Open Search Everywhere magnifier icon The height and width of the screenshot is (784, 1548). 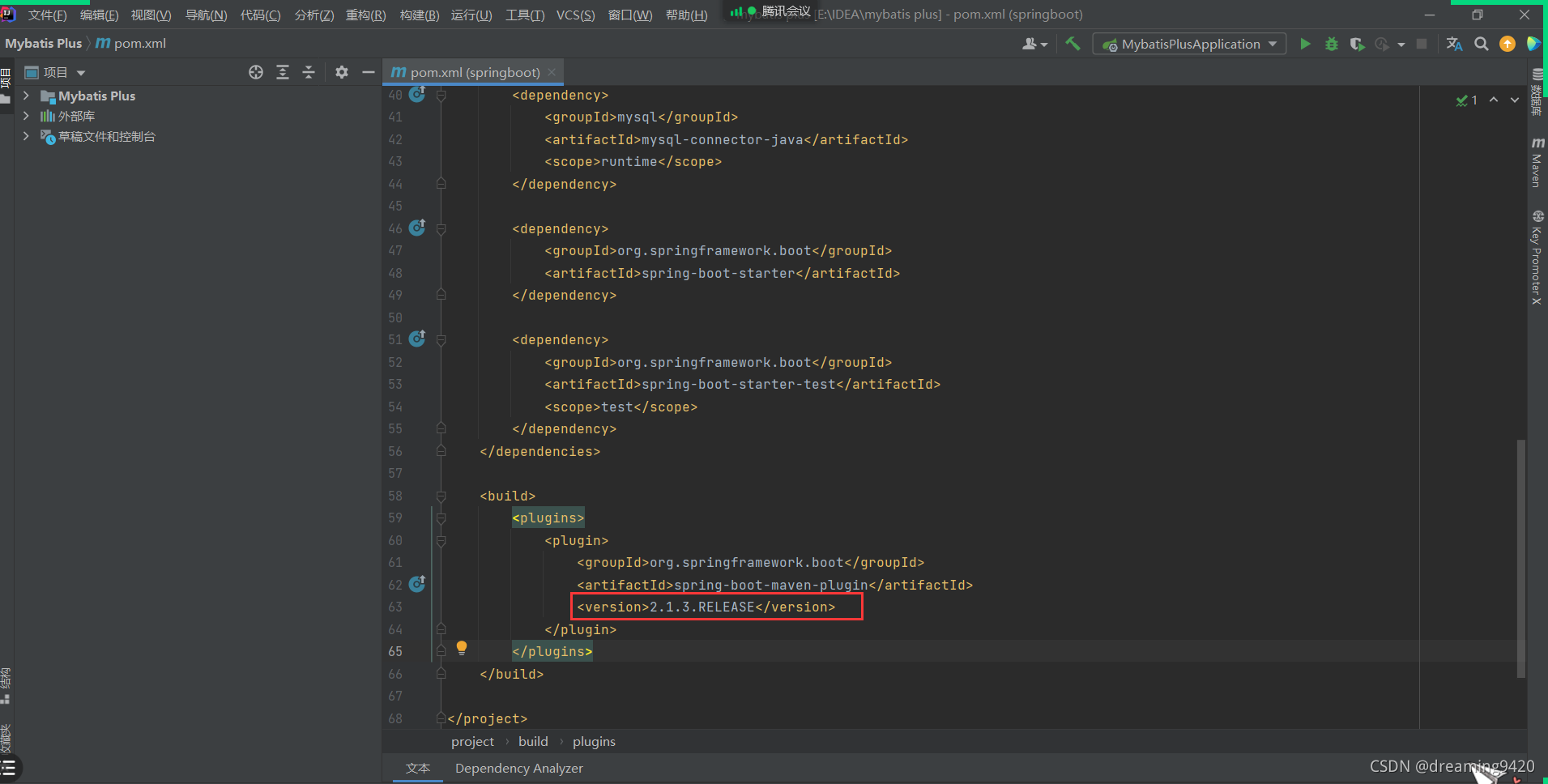(1481, 44)
